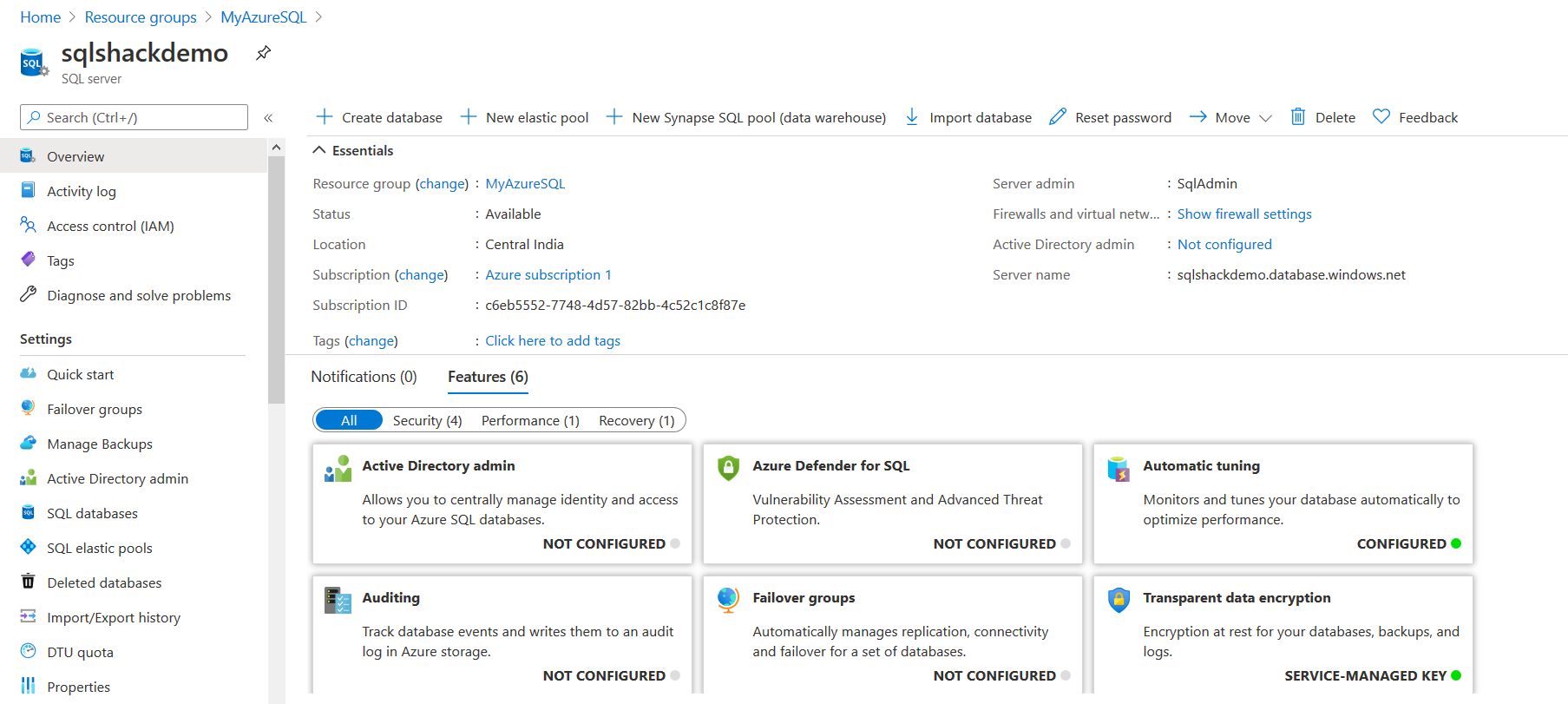Open SQL elastic pools in the sidebar
The image size is (1568, 704).
click(x=99, y=548)
